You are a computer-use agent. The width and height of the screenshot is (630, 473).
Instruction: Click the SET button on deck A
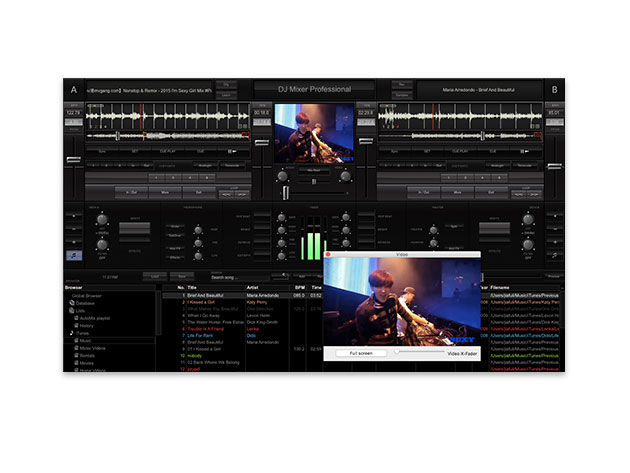(x=135, y=152)
